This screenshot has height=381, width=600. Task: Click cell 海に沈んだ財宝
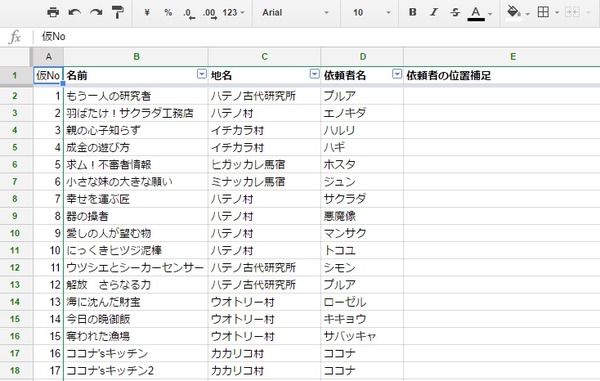[136, 302]
